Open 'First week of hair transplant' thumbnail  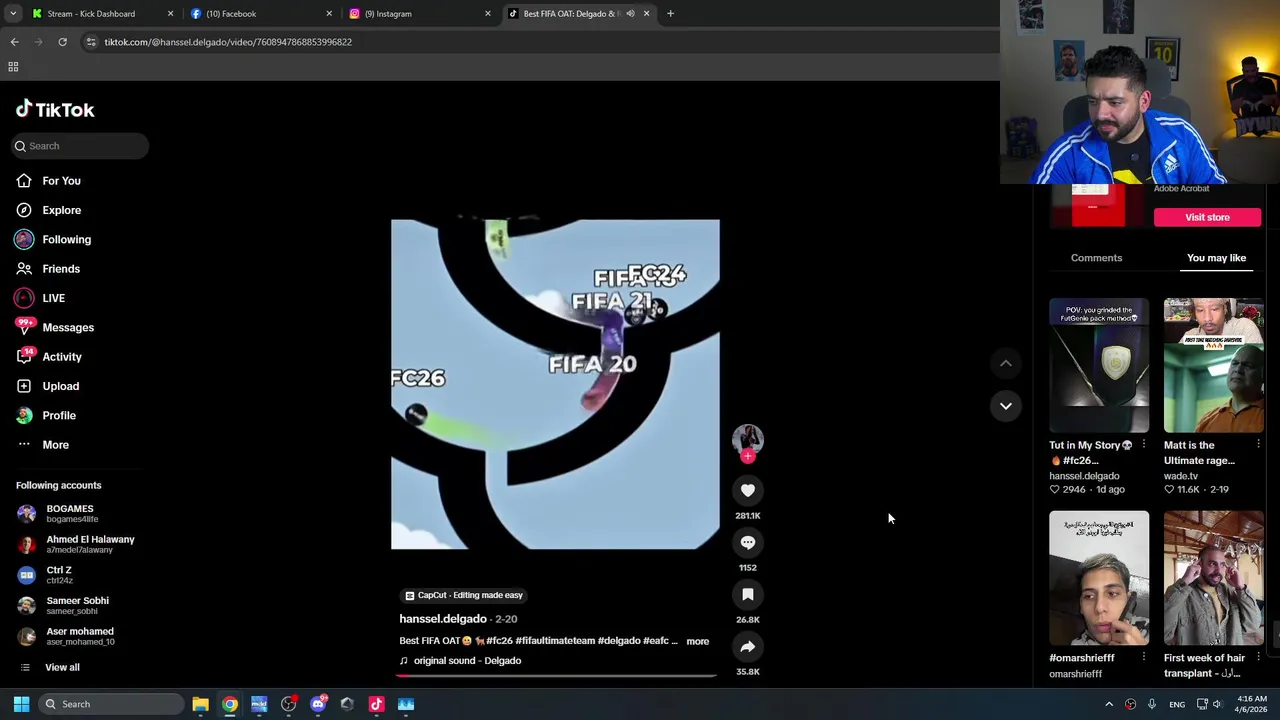point(1213,578)
